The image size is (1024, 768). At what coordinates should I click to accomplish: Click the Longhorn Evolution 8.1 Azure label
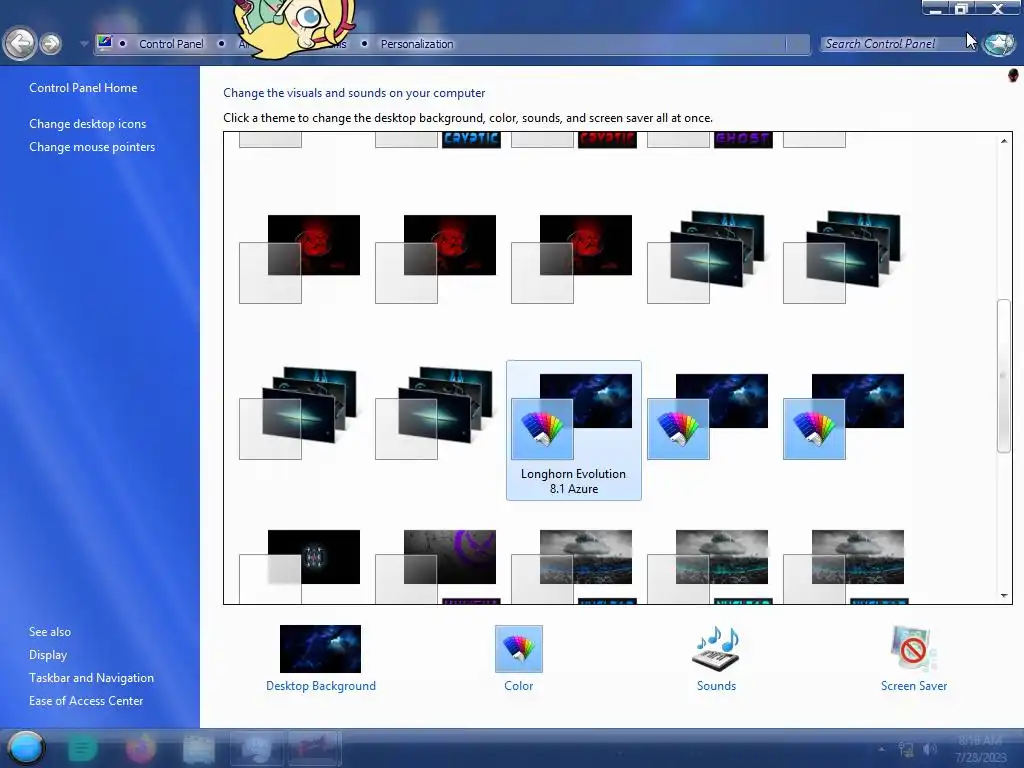[x=573, y=481]
